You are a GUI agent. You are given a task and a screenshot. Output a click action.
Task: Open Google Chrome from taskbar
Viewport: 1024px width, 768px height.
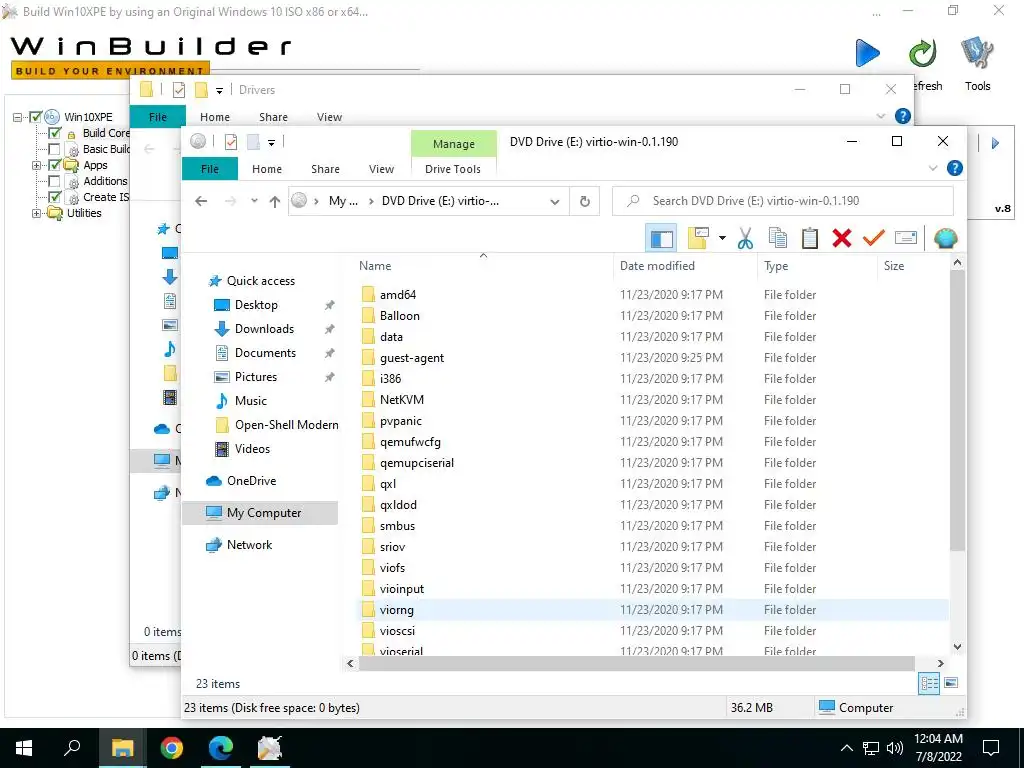(x=172, y=748)
